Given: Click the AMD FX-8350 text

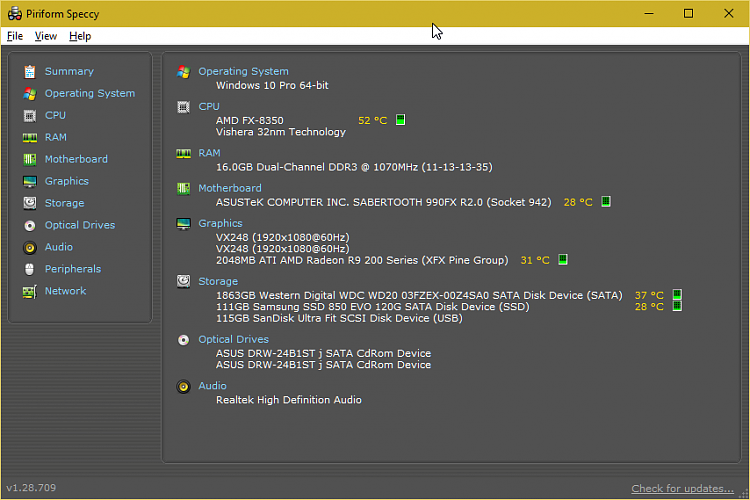Looking at the screenshot, I should pos(250,121).
